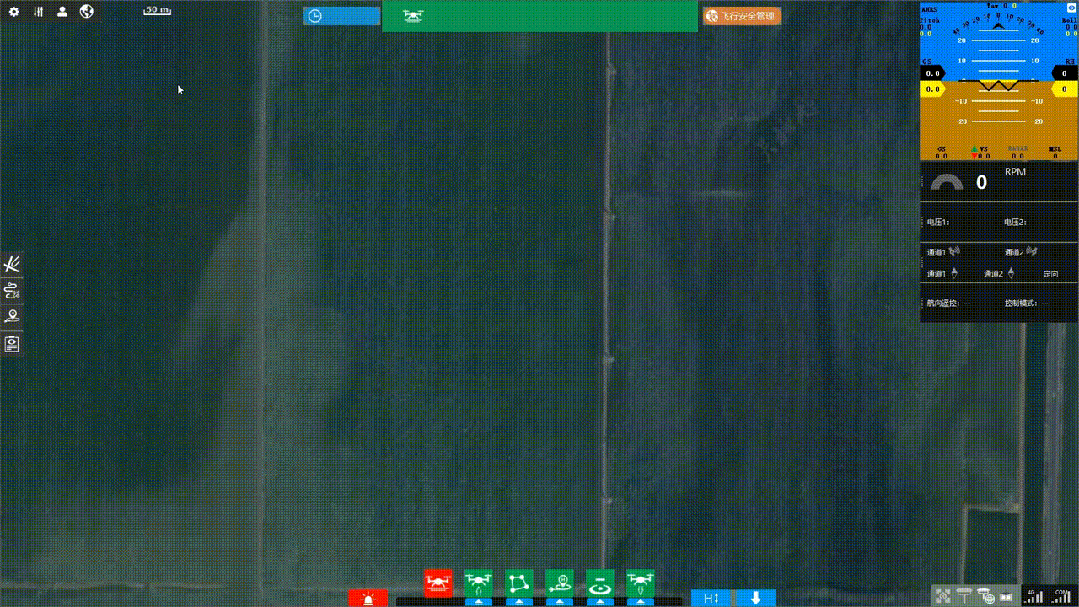Viewport: 1079px width, 607px height.
Task: Open the parameter sliders icon
Action: [x=38, y=12]
